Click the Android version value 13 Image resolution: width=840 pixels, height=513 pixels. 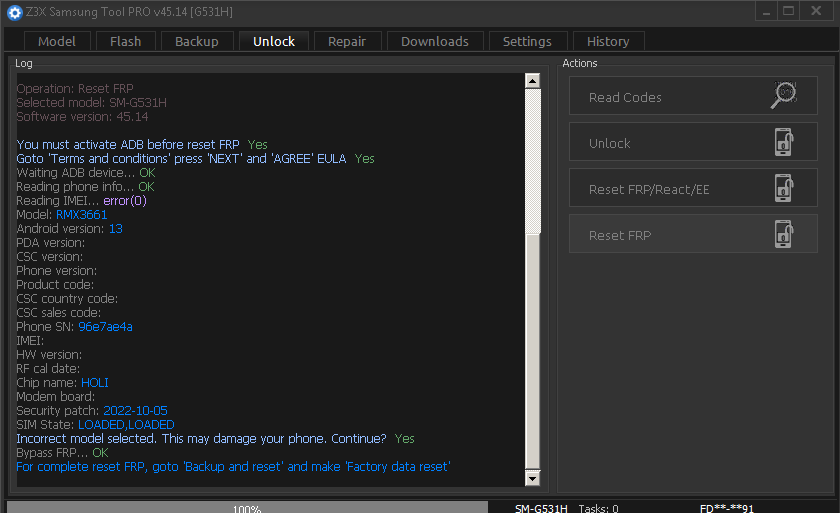tap(116, 229)
